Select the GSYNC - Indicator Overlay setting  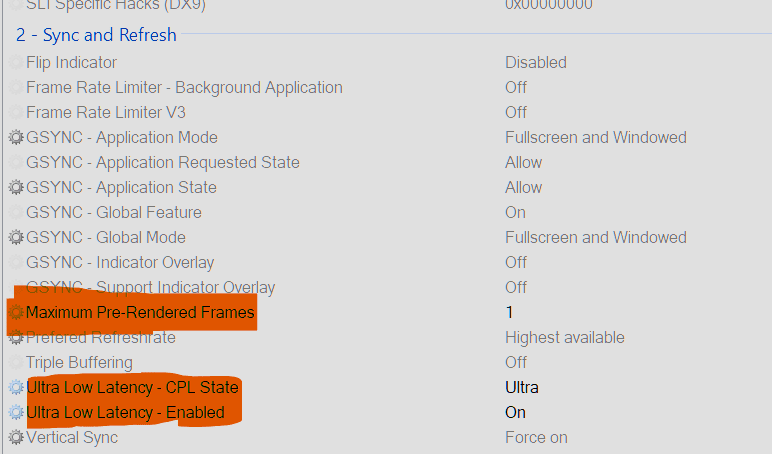pyautogui.click(x=119, y=263)
